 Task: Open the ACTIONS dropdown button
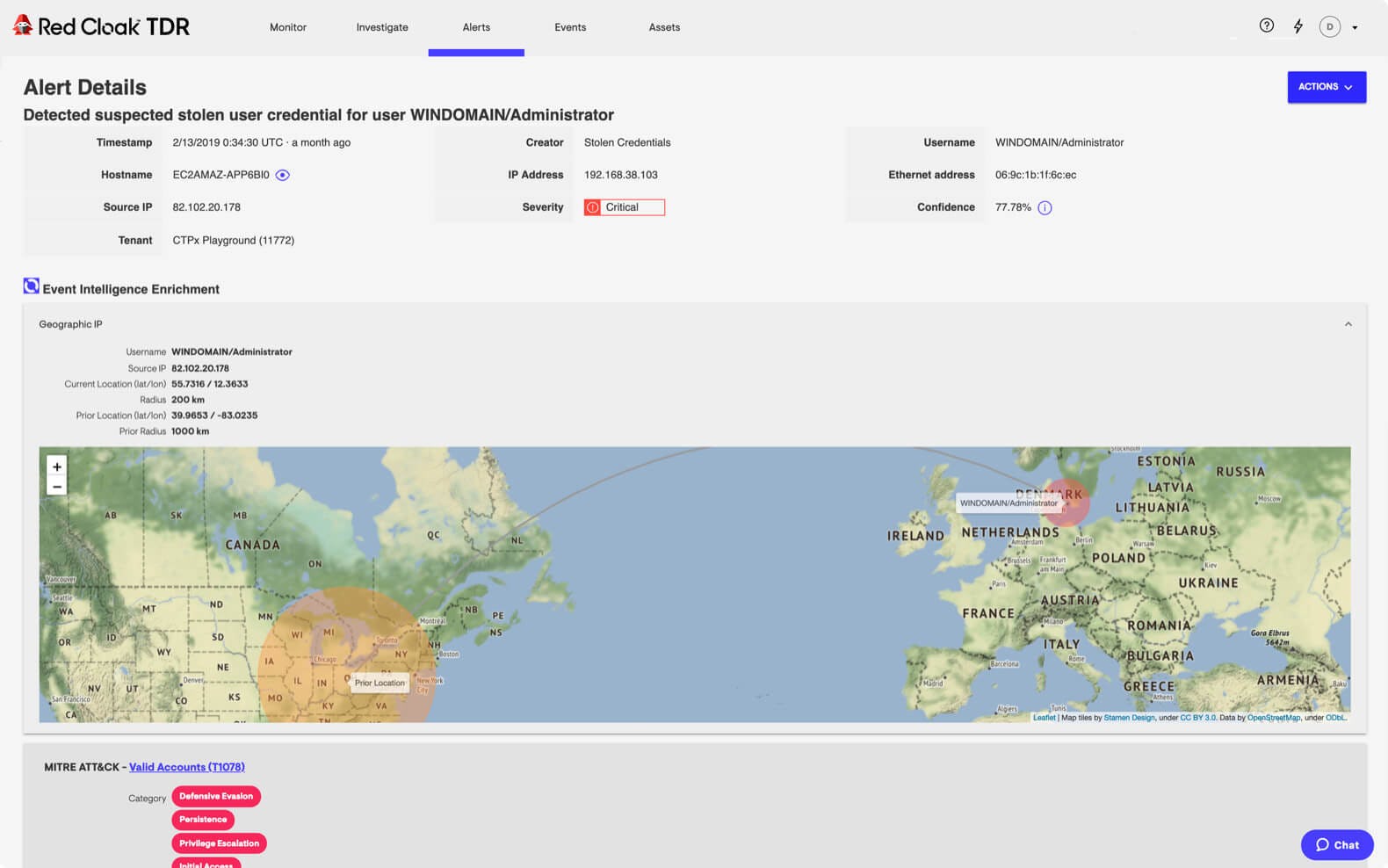pyautogui.click(x=1327, y=87)
